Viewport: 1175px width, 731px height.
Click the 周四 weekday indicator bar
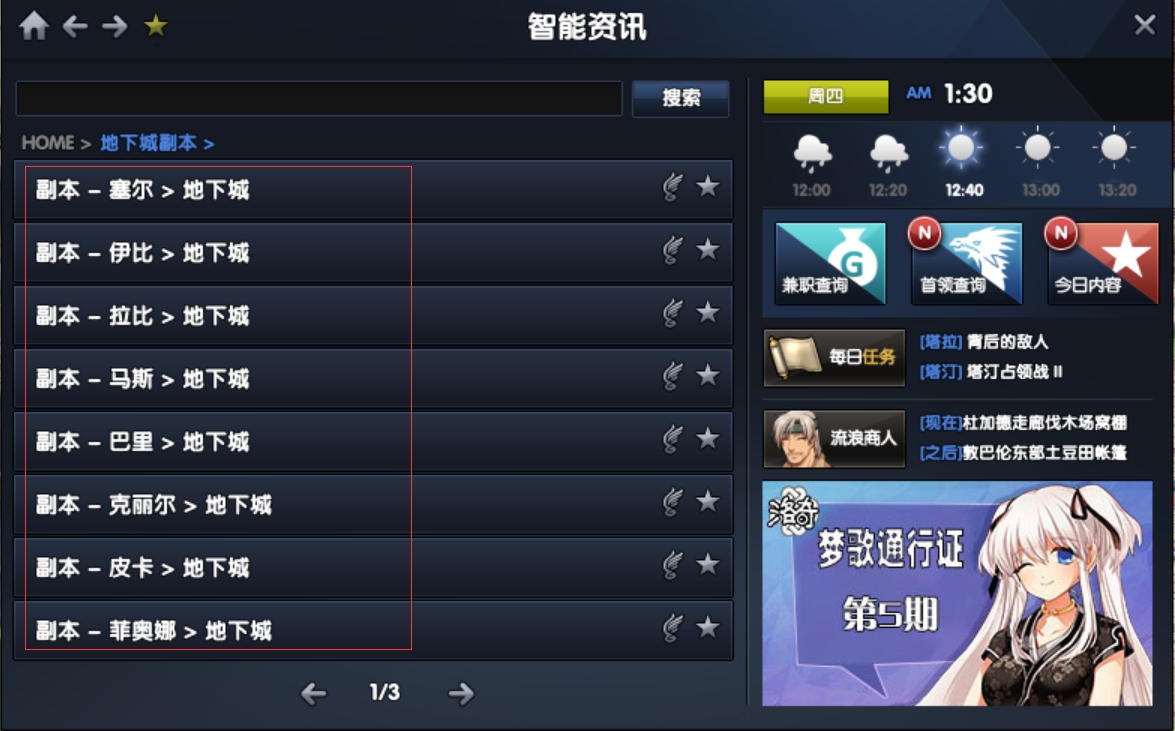(826, 96)
